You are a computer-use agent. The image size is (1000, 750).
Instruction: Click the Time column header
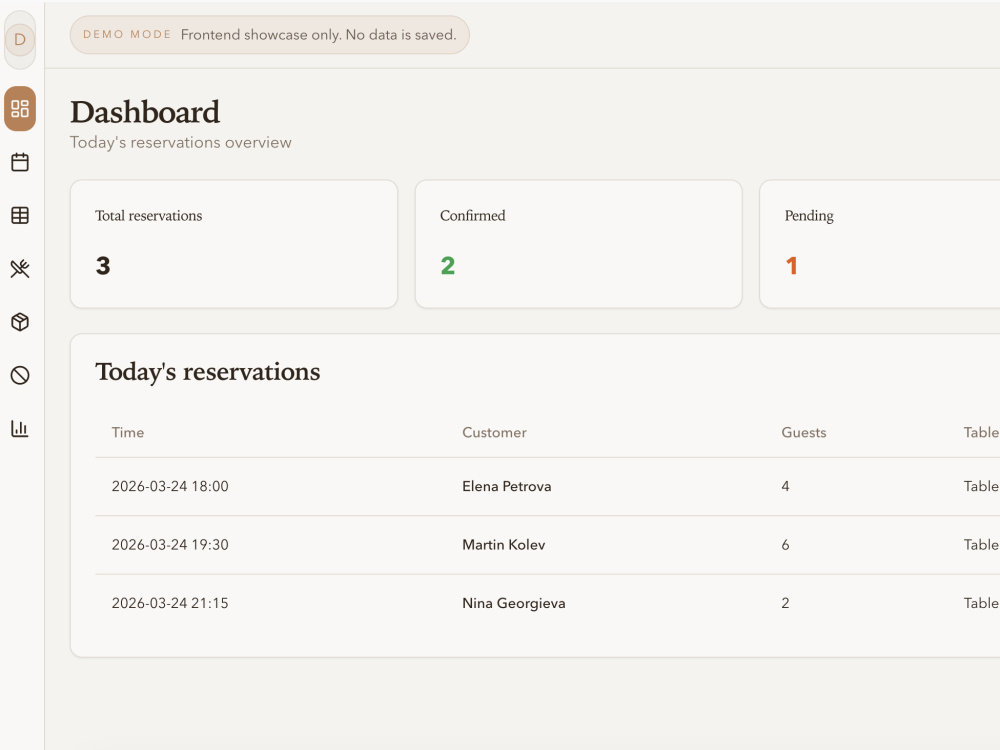[128, 432]
